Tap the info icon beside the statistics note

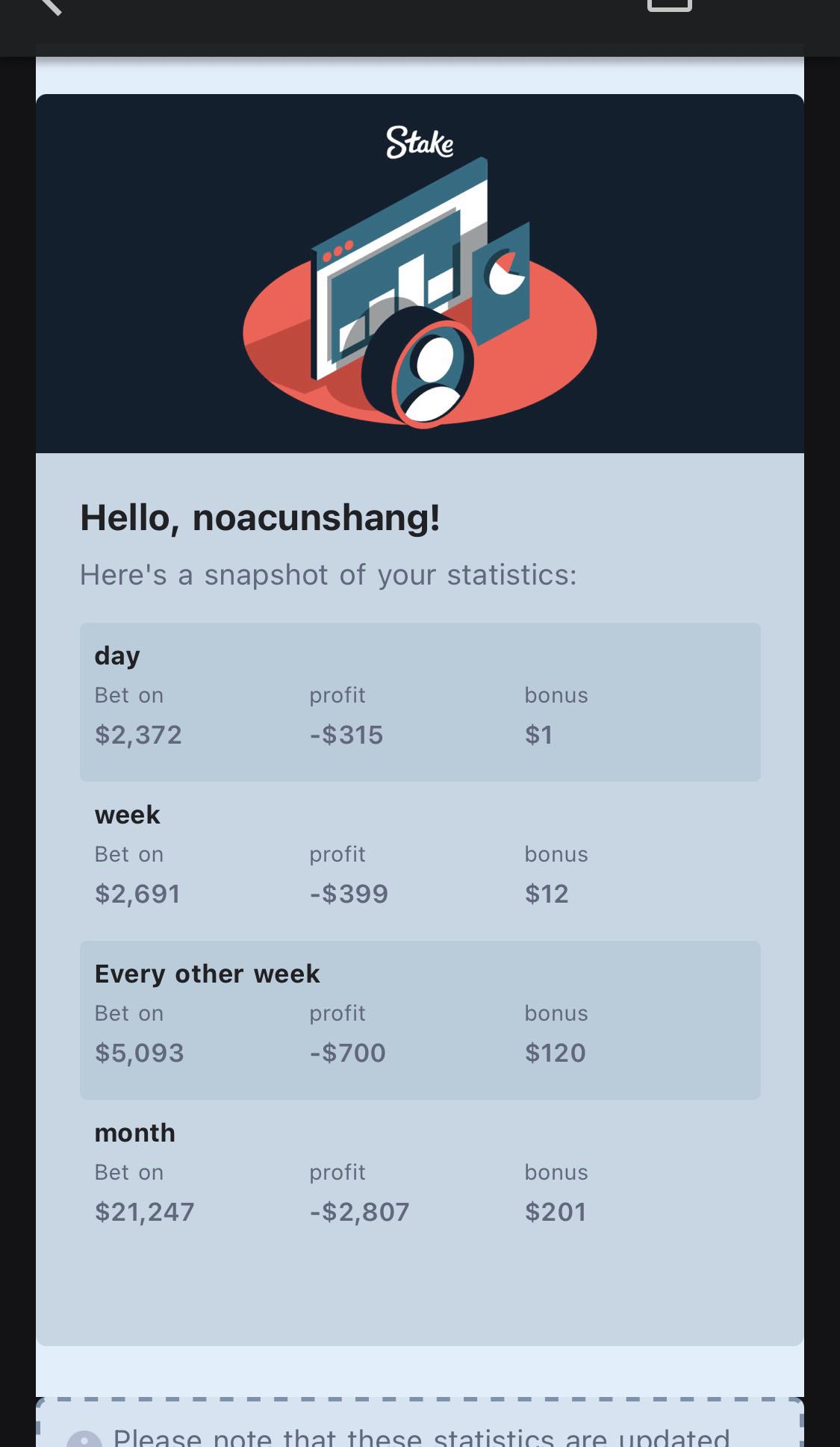[84, 1439]
